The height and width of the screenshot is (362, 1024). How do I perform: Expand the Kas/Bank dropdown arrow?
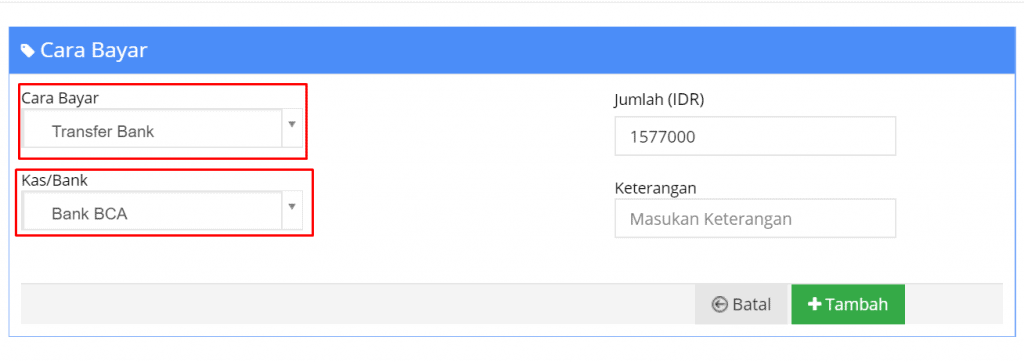[x=292, y=206]
